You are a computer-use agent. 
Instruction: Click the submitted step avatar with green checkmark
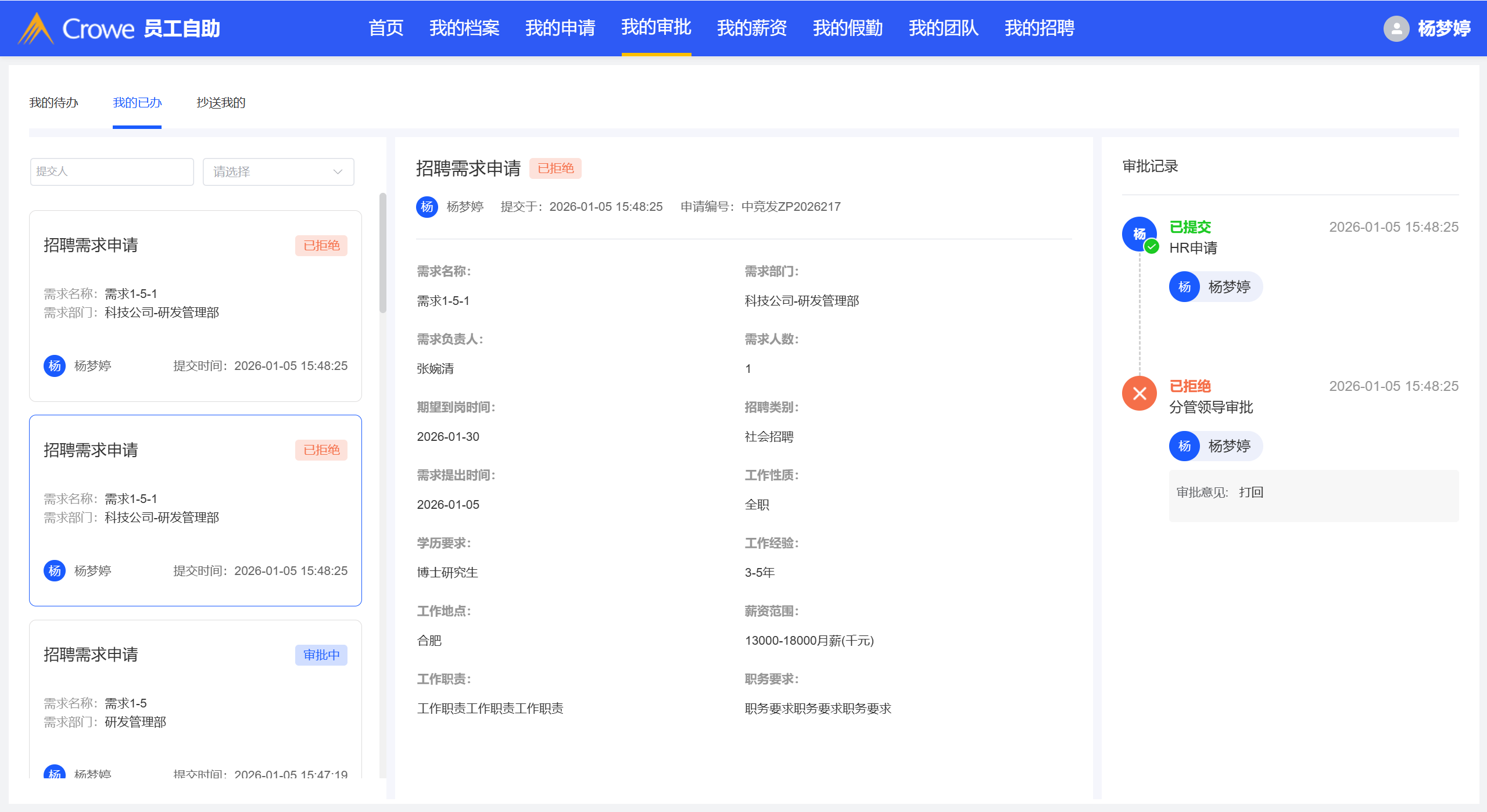pyautogui.click(x=1139, y=234)
